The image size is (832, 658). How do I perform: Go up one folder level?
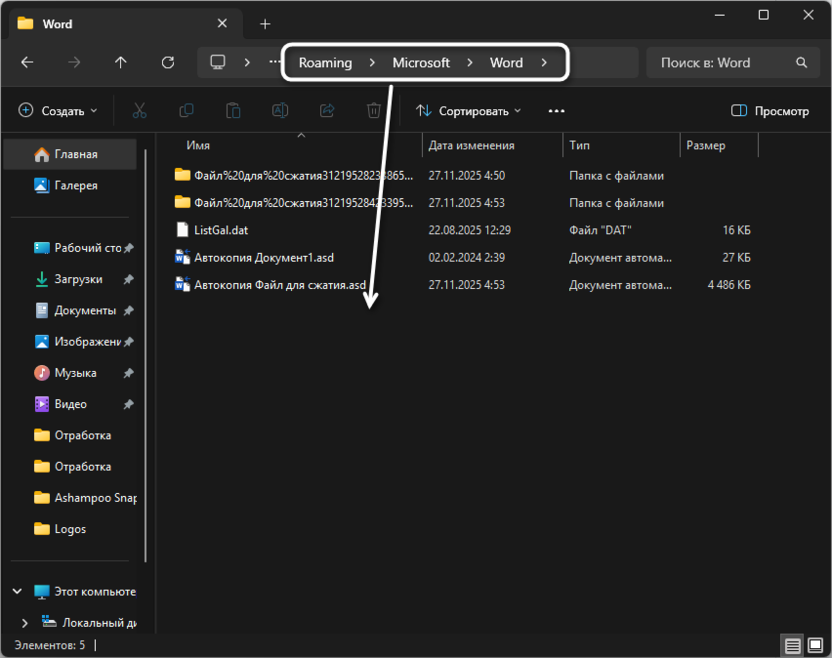click(121, 62)
